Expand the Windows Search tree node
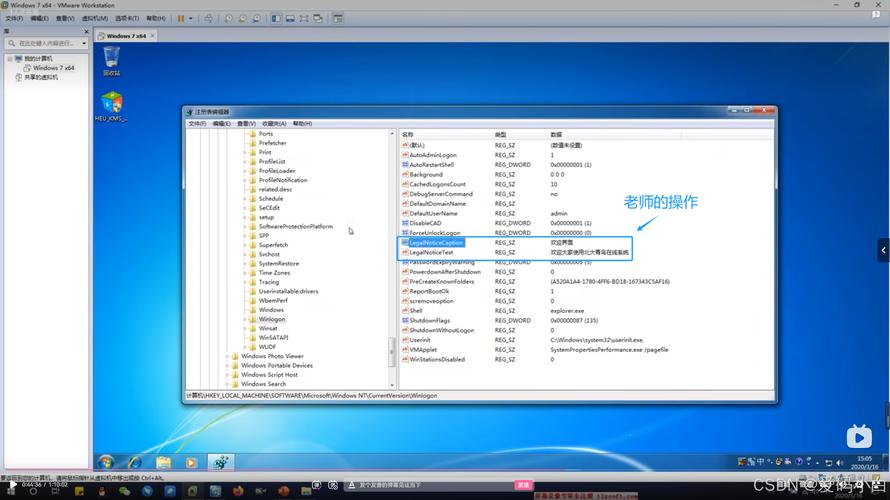Image resolution: width=890 pixels, height=500 pixels. click(x=228, y=384)
